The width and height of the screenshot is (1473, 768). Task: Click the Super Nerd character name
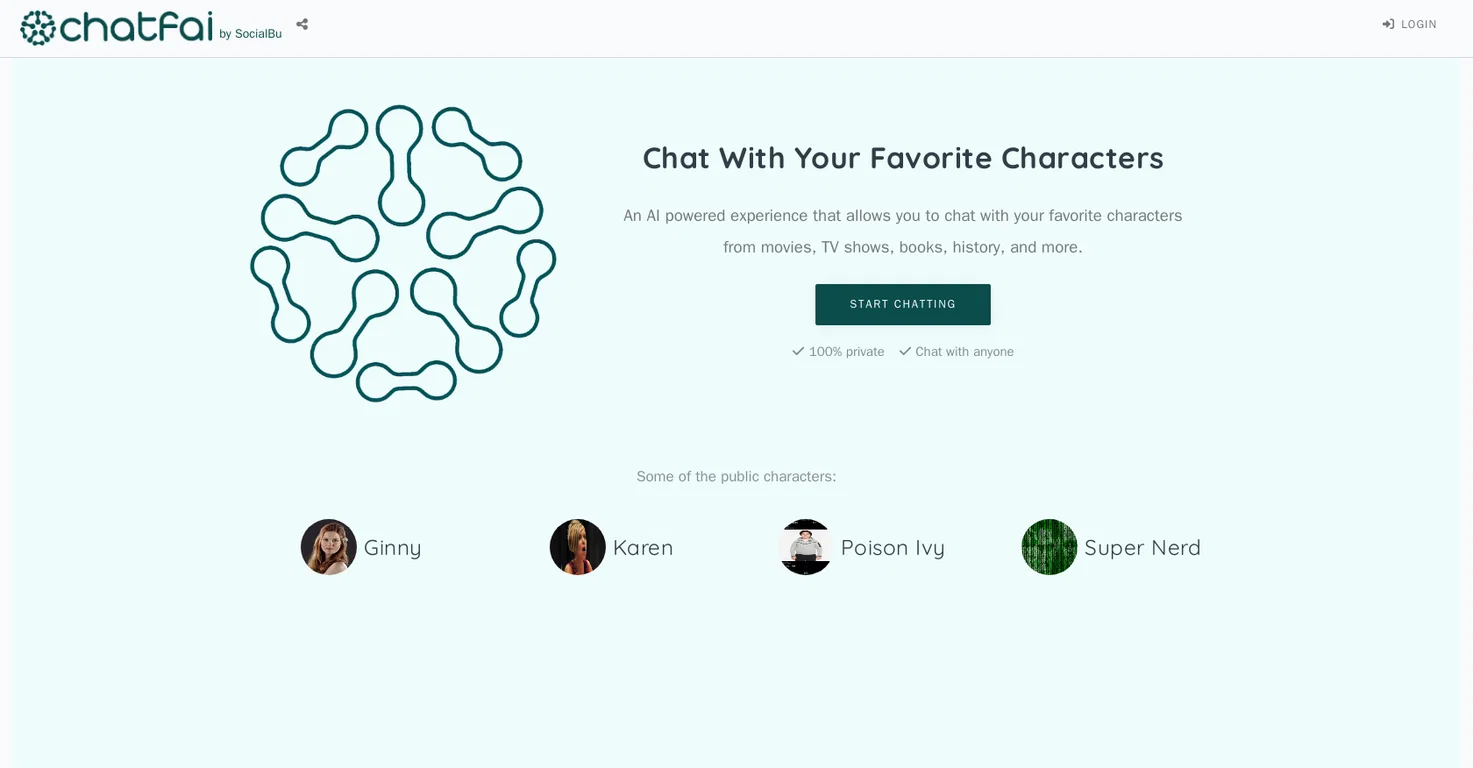click(1142, 547)
